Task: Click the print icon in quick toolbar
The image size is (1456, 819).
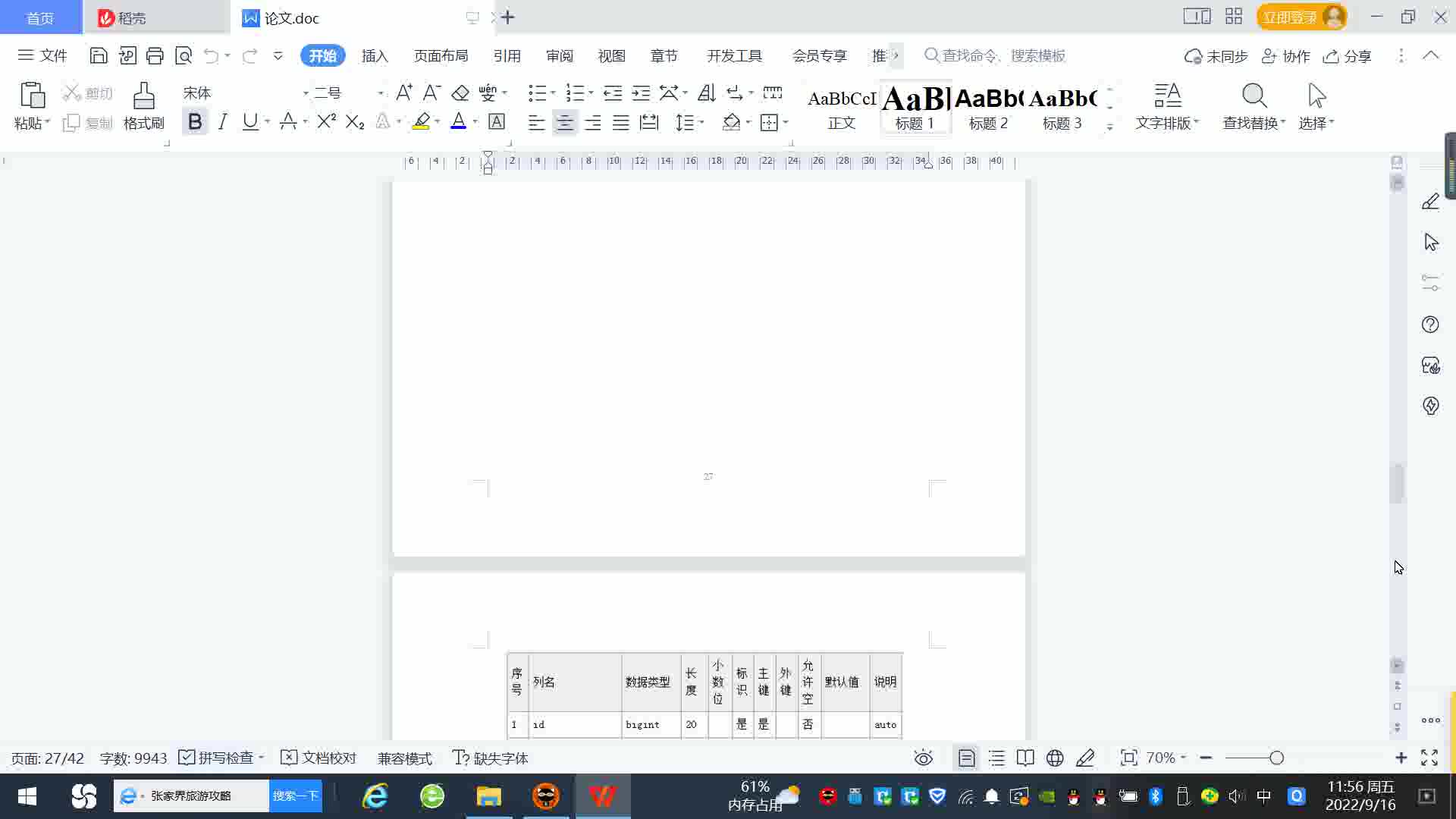Action: pyautogui.click(x=155, y=55)
